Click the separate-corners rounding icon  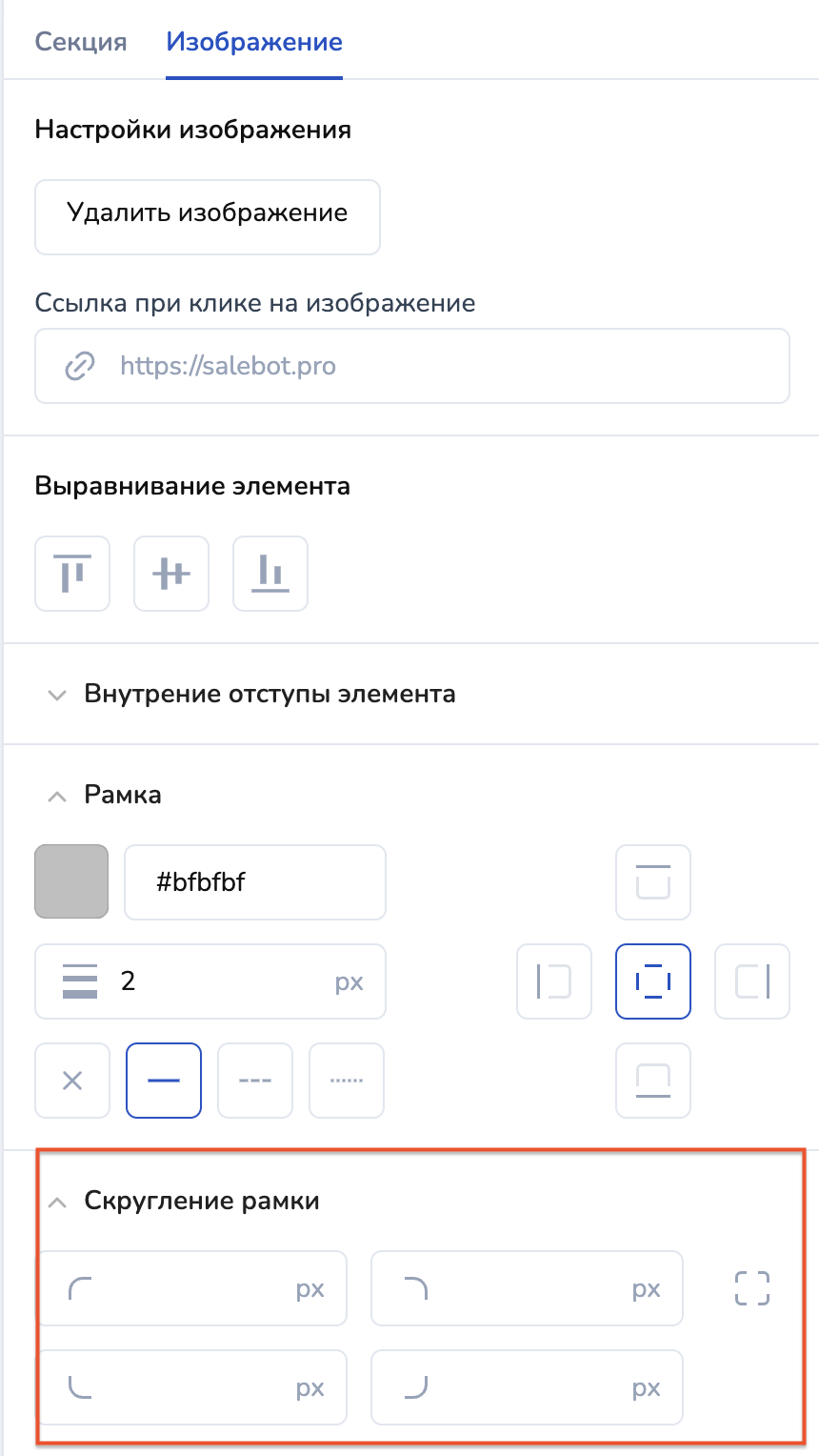[752, 1288]
